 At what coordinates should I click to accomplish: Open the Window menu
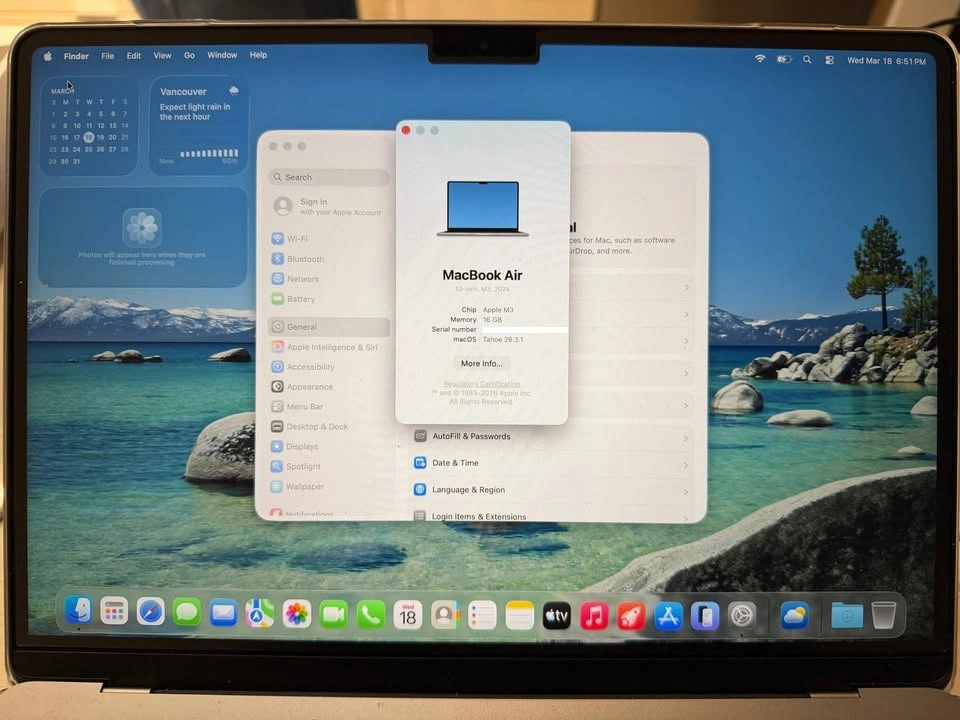coord(222,55)
